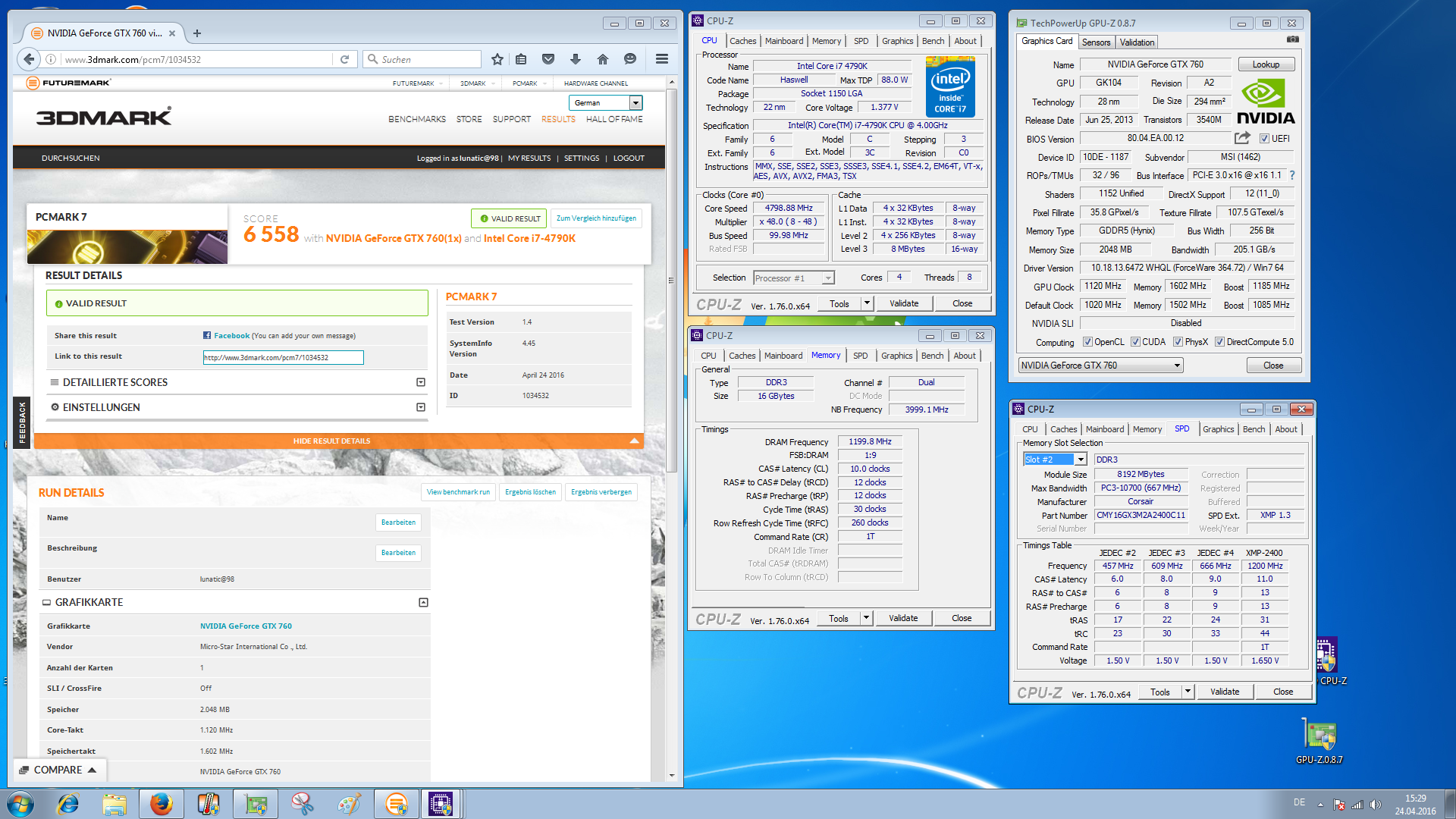Viewport: 1456px width, 819px height.
Task: Open the Firefox bookmarks list icon
Action: pyautogui.click(x=521, y=59)
